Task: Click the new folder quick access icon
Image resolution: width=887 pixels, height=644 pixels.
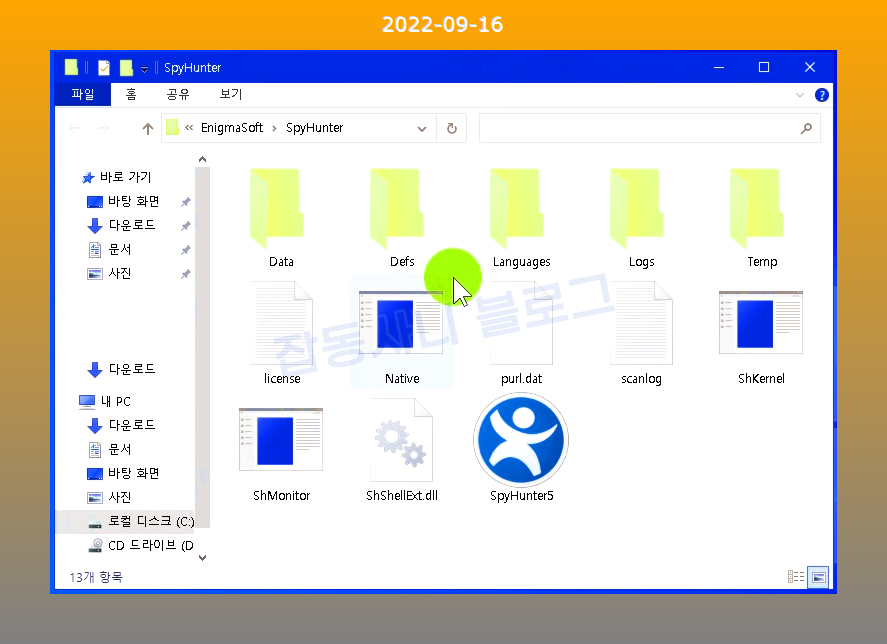Action: coord(126,67)
